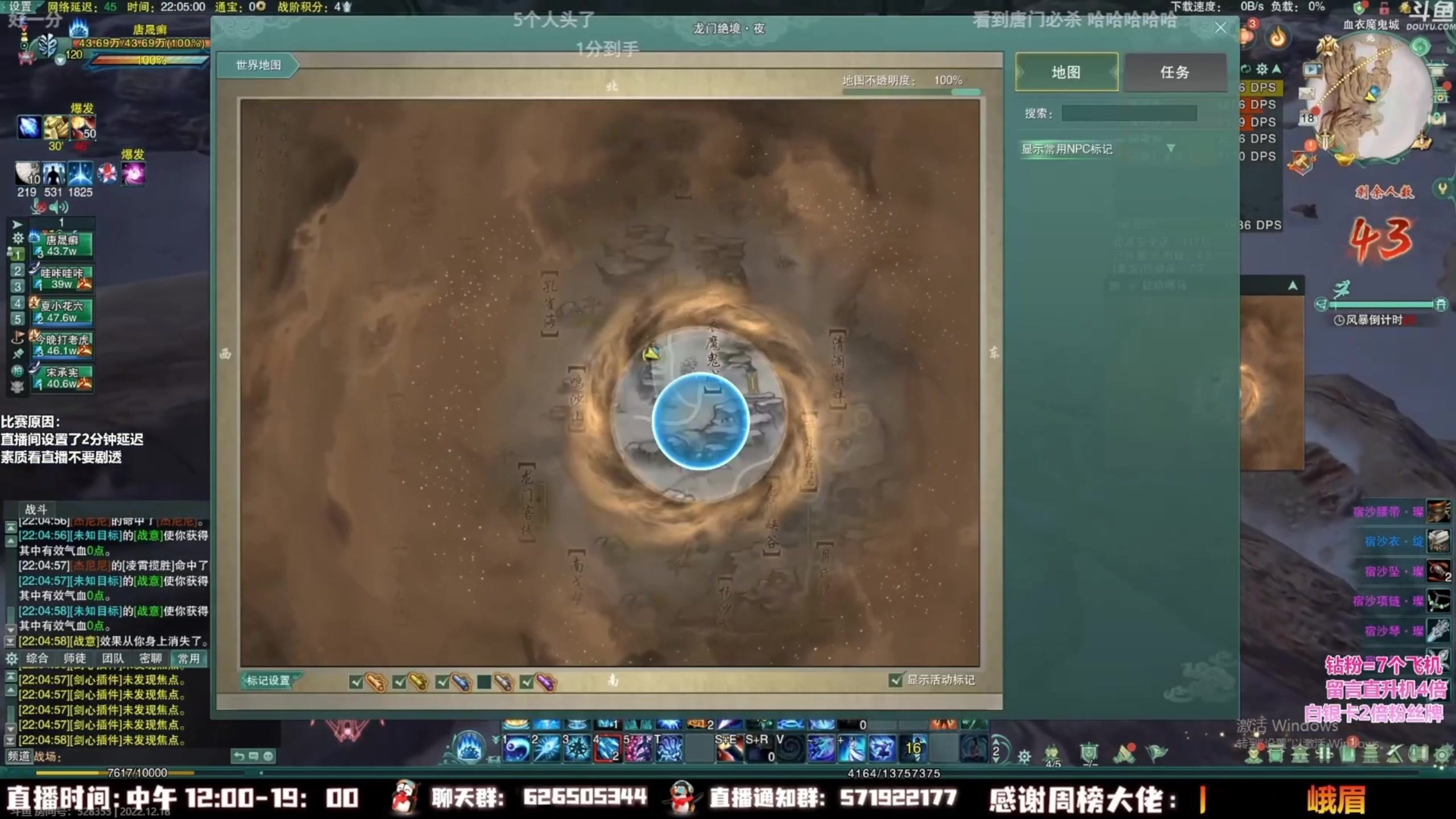Open 标记设置 marker settings

[x=268, y=680]
